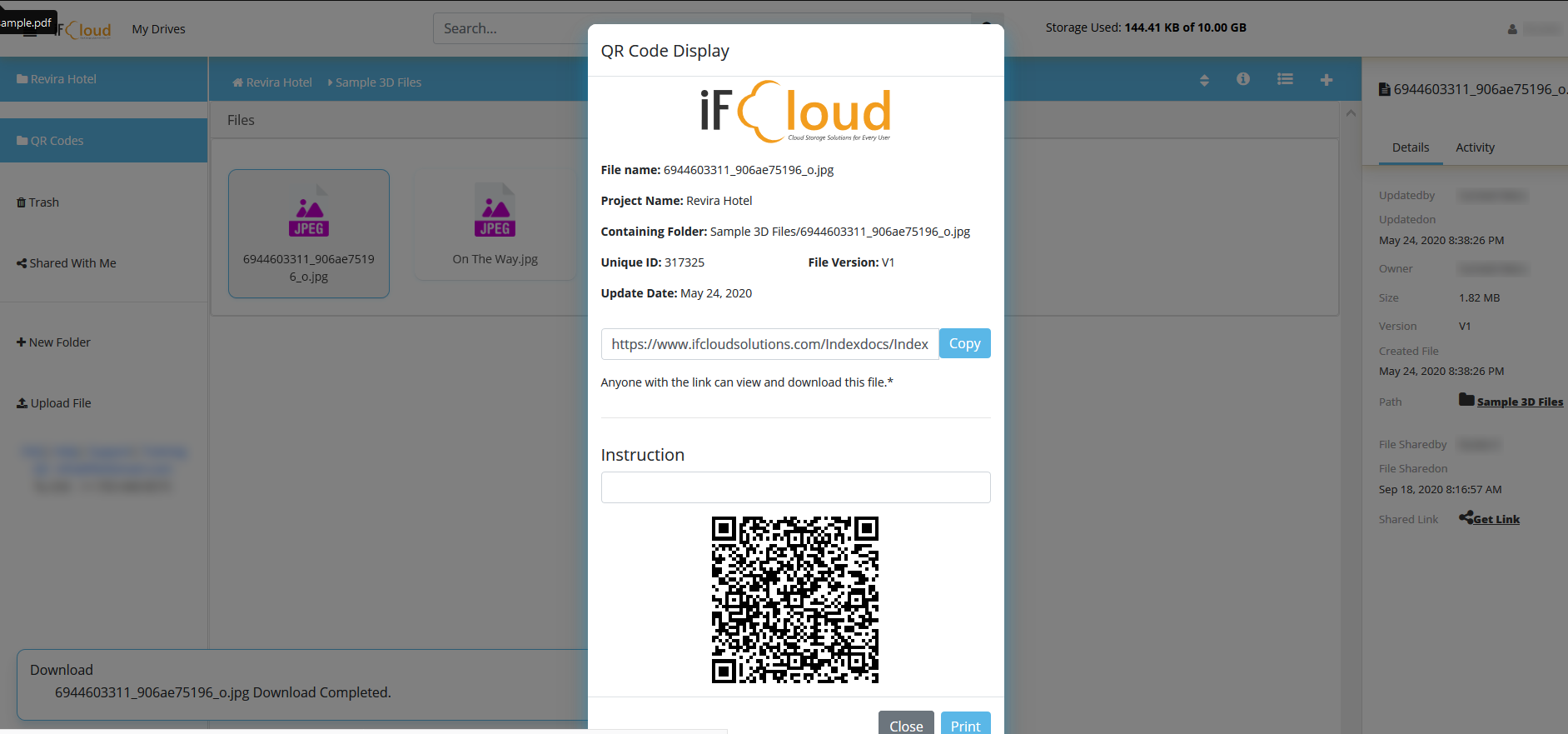Click the Storage Used indicator

point(1146,27)
